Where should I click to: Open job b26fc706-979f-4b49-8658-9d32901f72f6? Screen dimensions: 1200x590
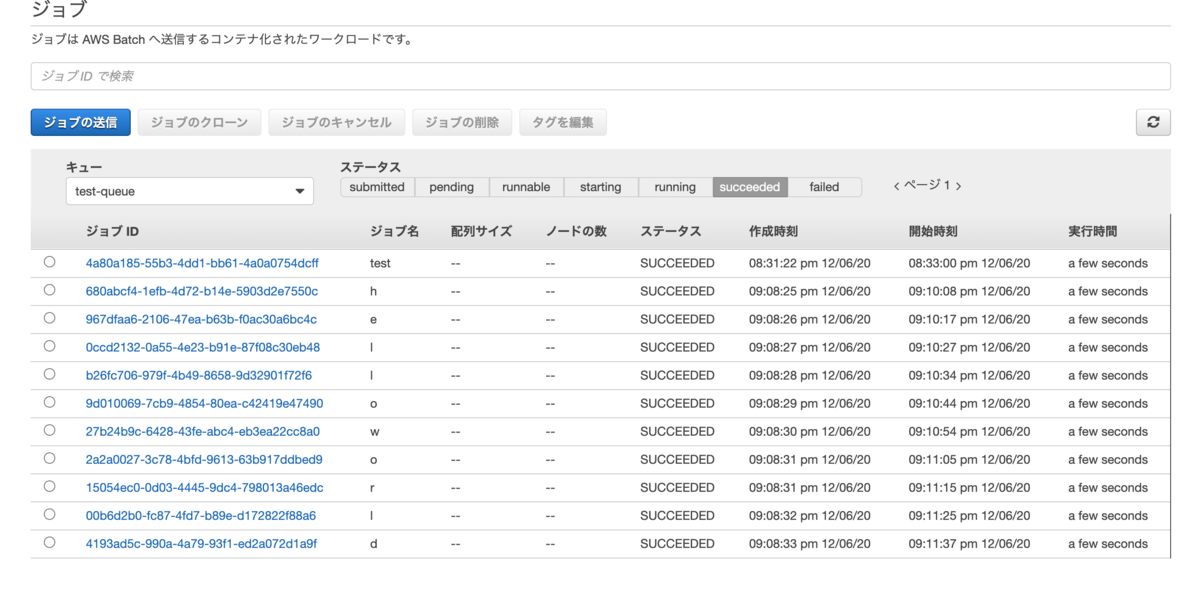tap(199, 375)
